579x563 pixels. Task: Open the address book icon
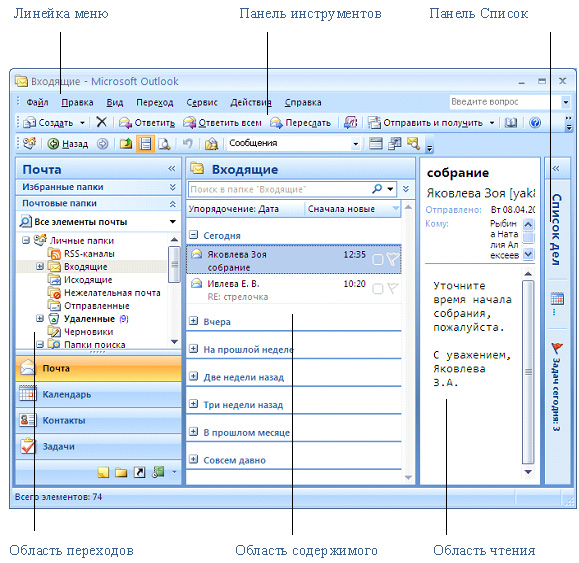click(x=511, y=123)
